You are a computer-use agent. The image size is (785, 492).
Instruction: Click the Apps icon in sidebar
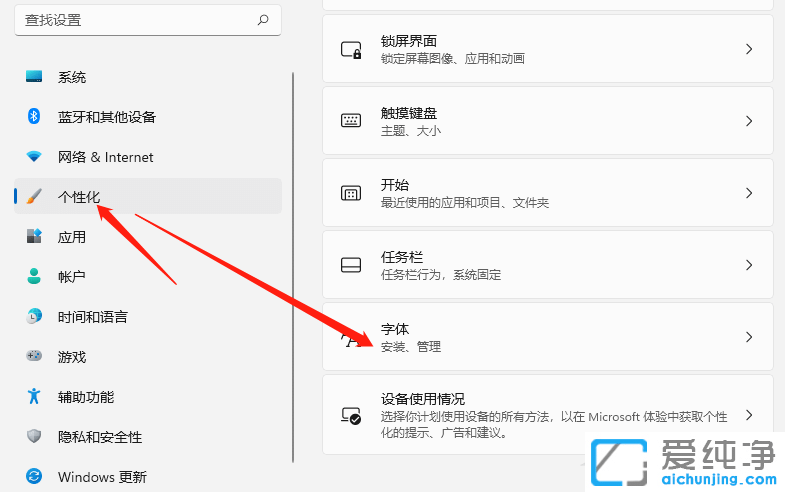pyautogui.click(x=34, y=237)
